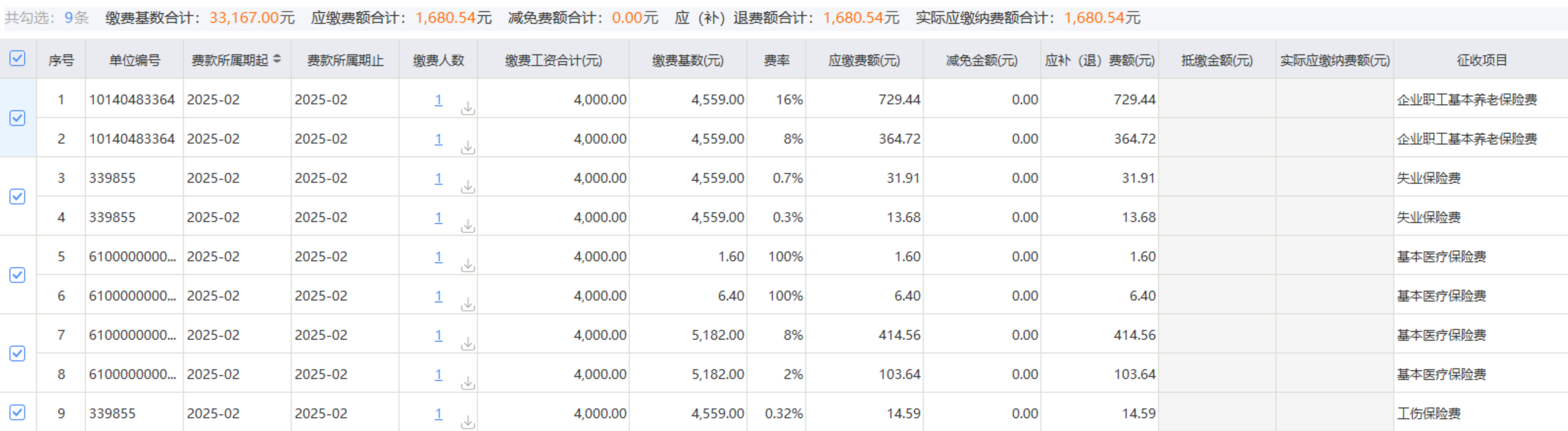Click download icon in row 3
The width and height of the screenshot is (1568, 431).
click(468, 187)
